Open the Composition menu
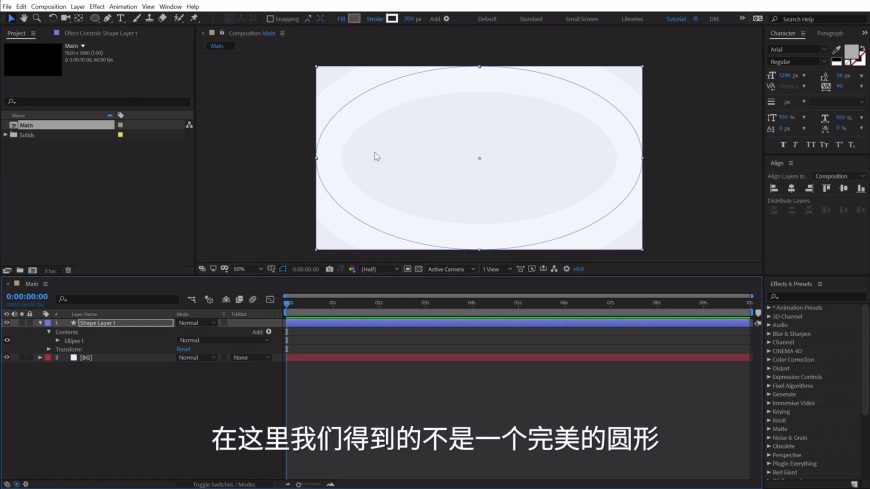This screenshot has width=870, height=489. (48, 7)
